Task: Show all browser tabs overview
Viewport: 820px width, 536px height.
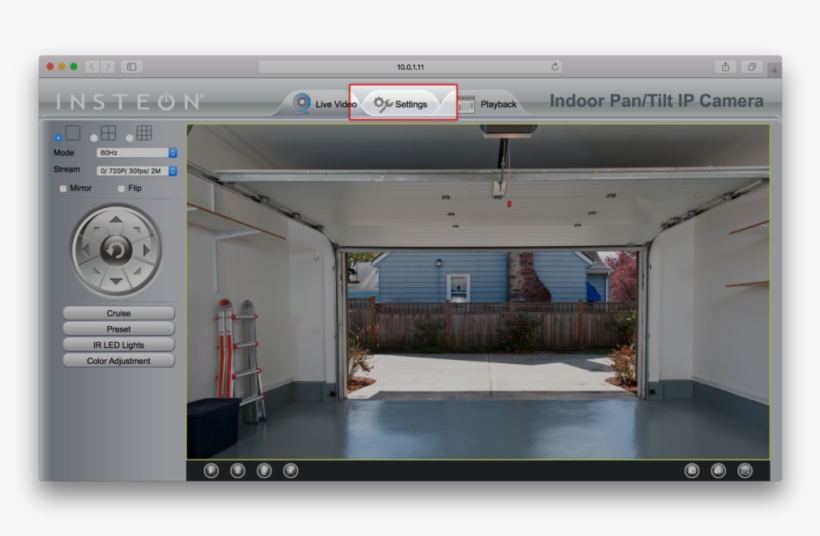Action: pyautogui.click(x=751, y=66)
